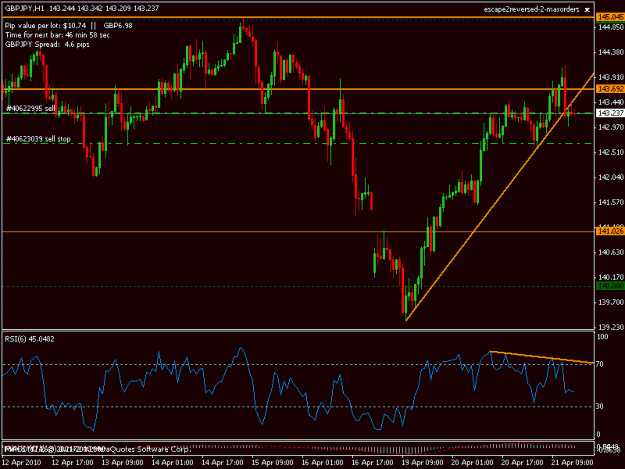Click the current price 143.237 label
The width and height of the screenshot is (625, 469).
[610, 113]
